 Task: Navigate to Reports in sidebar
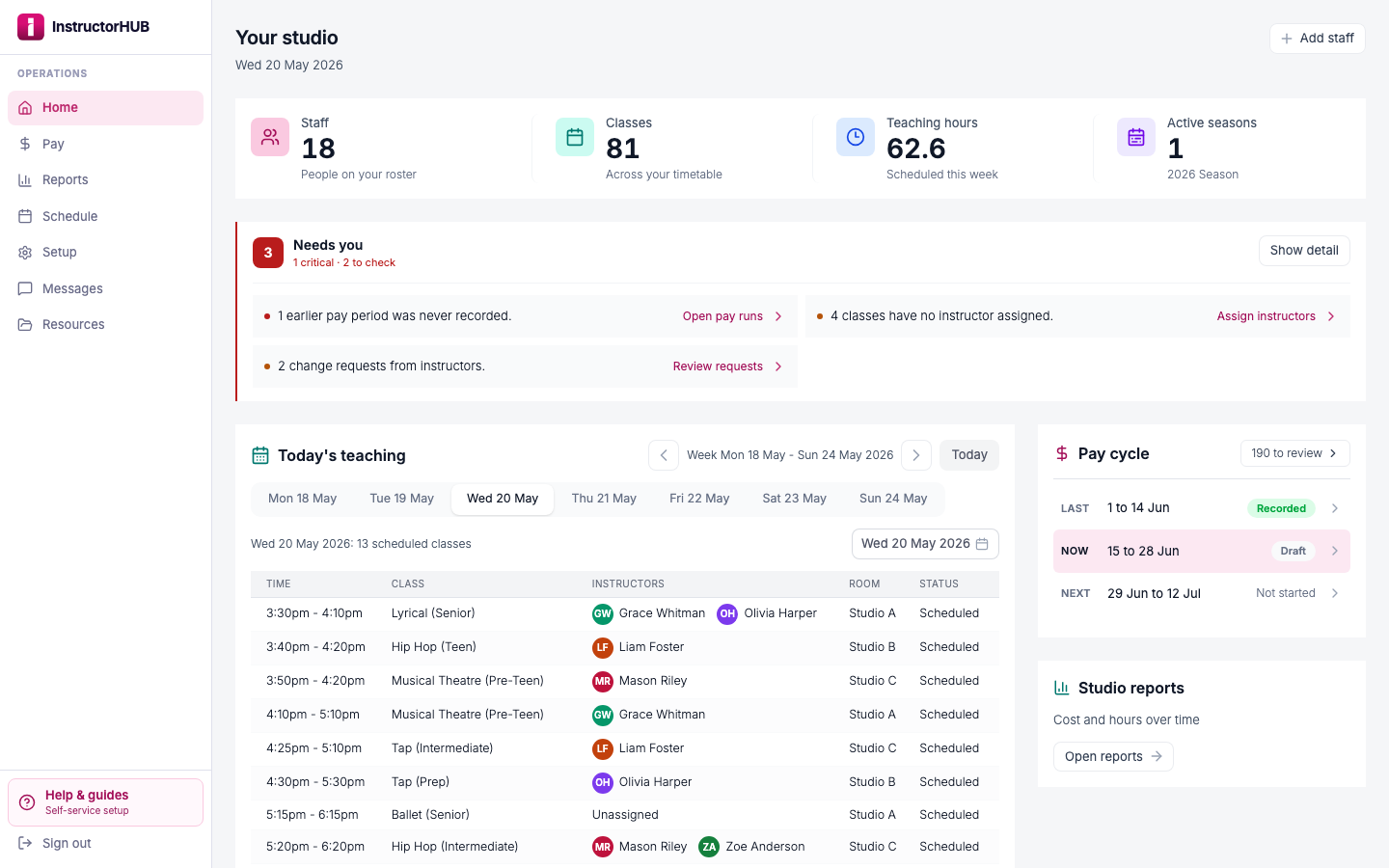tap(106, 180)
